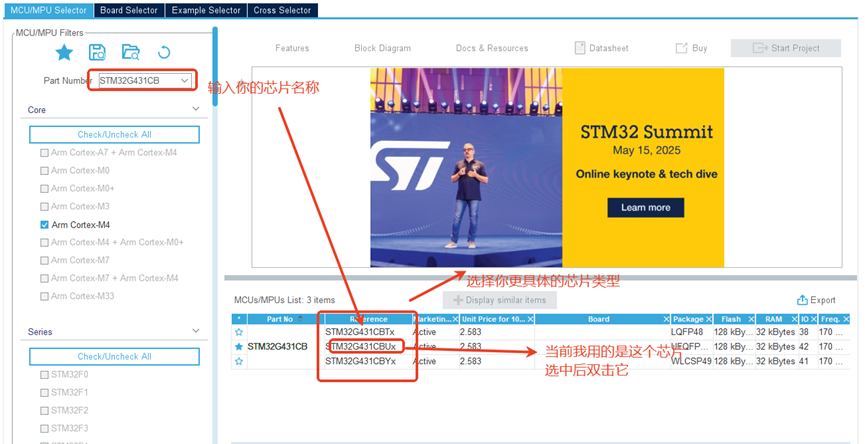This screenshot has width=865, height=444.
Task: Remove the Flash column with its x
Action: tap(752, 319)
